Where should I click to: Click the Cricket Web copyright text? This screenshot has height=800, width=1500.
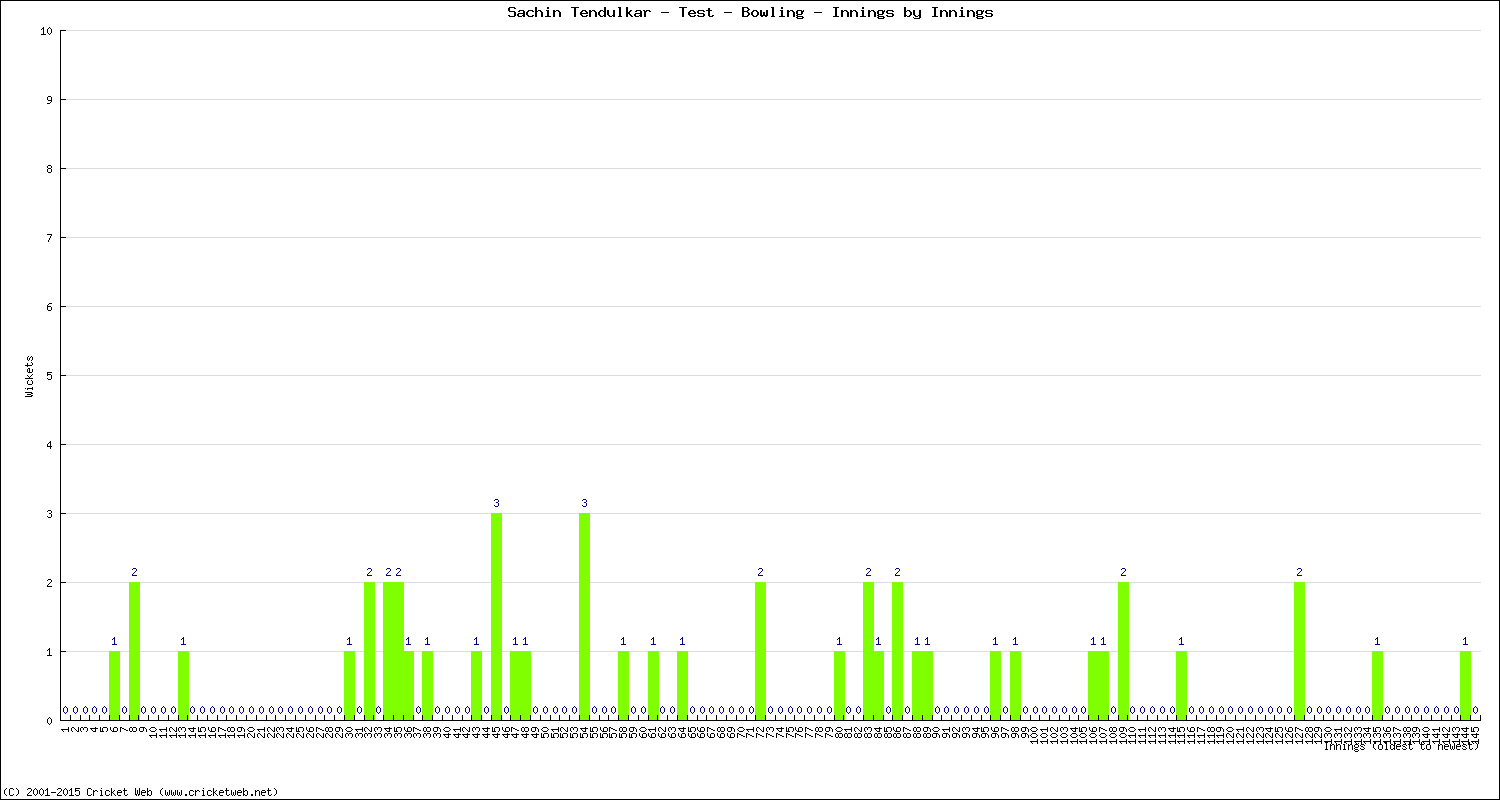pos(141,792)
